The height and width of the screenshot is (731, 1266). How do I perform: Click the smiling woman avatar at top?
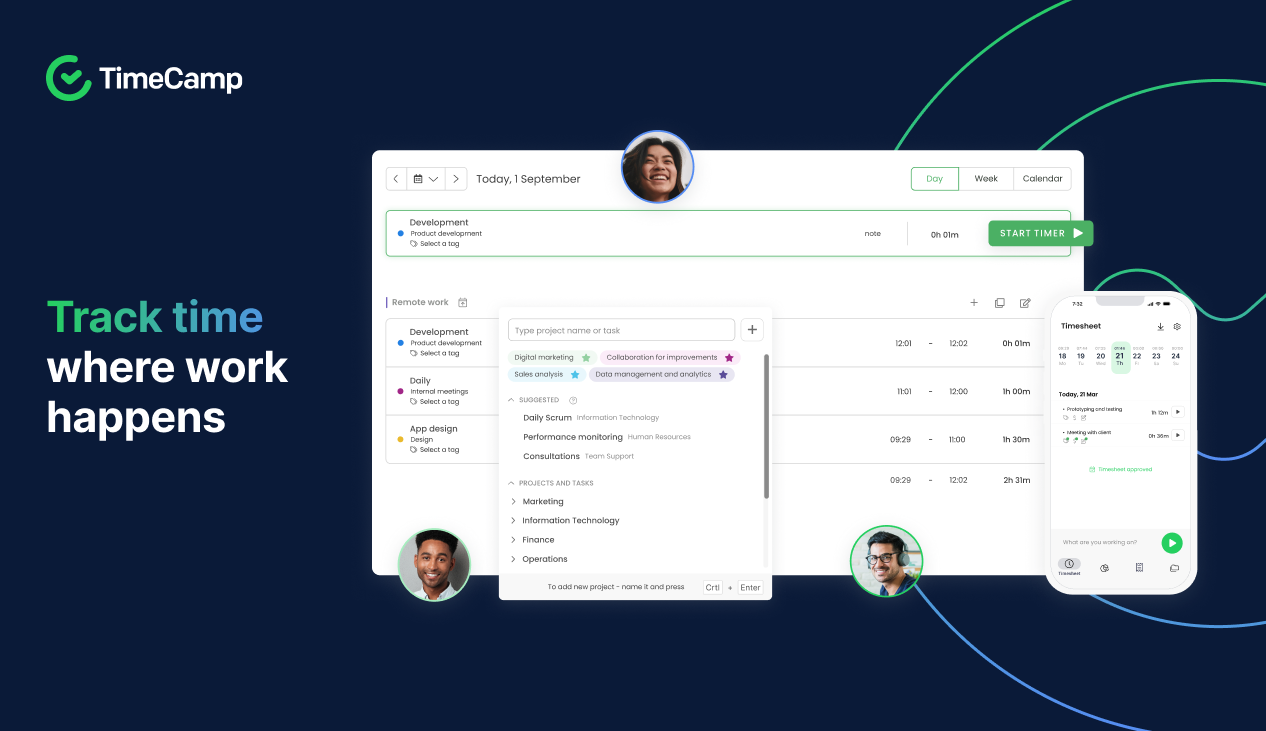click(658, 167)
